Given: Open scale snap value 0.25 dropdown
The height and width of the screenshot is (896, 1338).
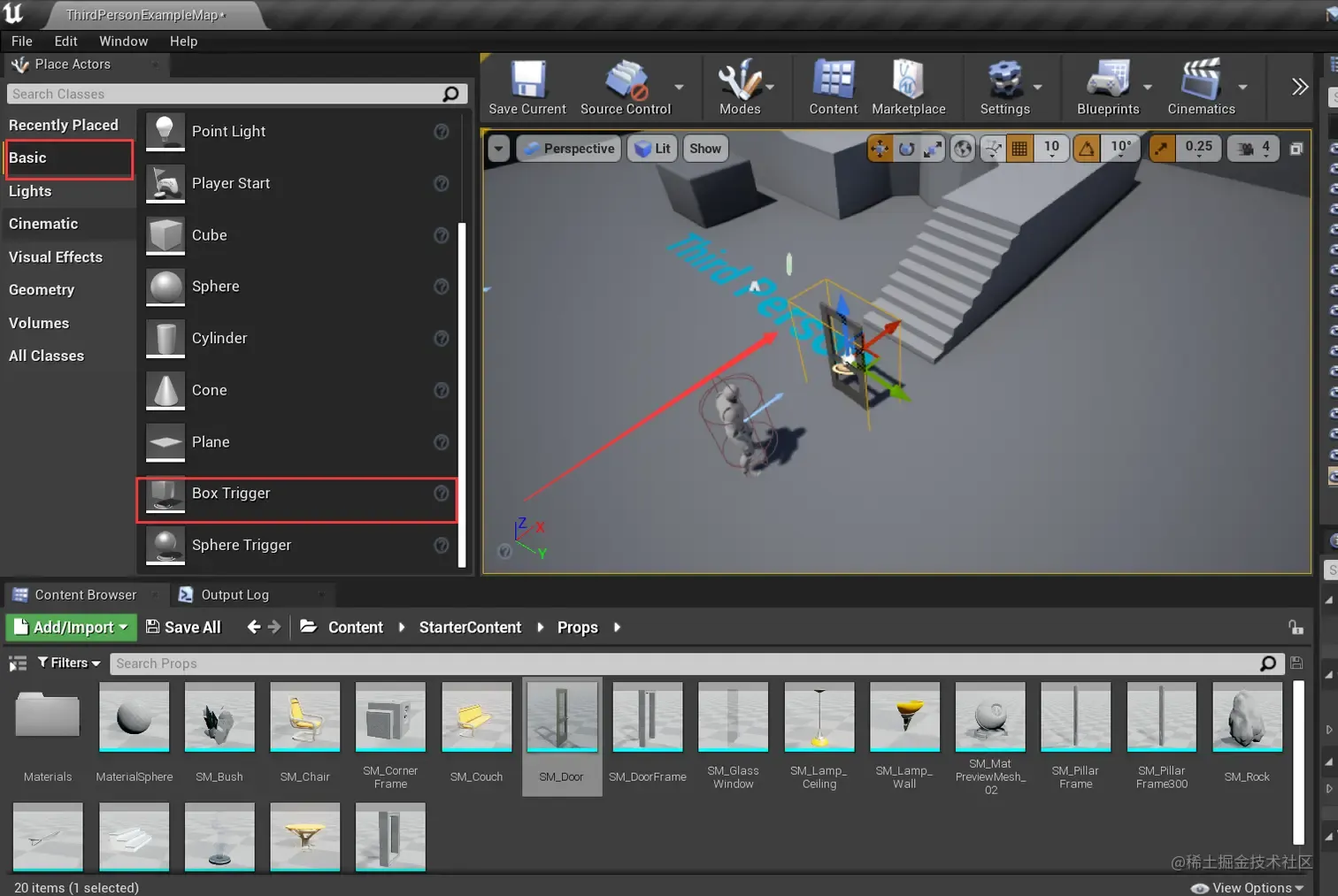Looking at the screenshot, I should click(x=1199, y=149).
